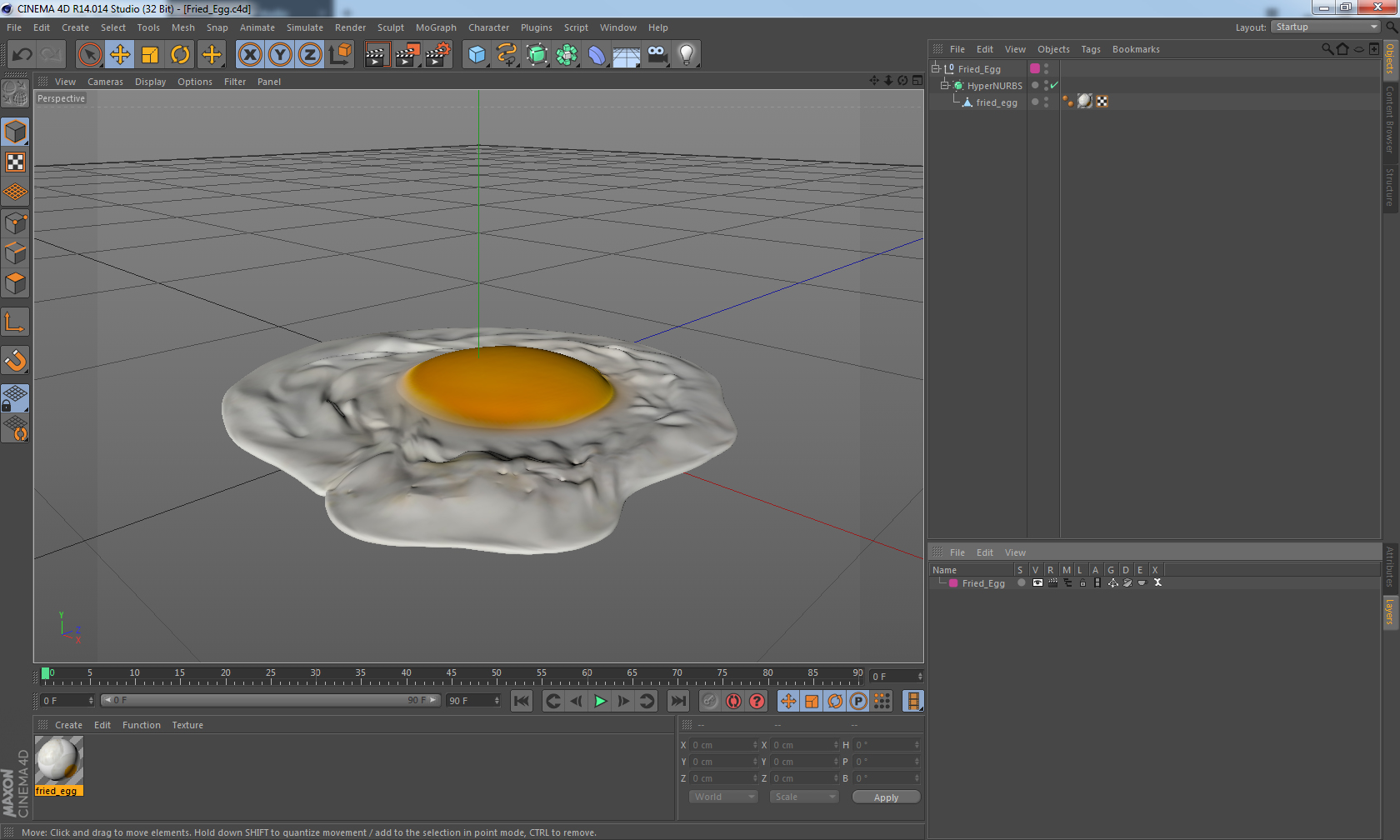Toggle Enable Snap magnet icon

[x=15, y=360]
